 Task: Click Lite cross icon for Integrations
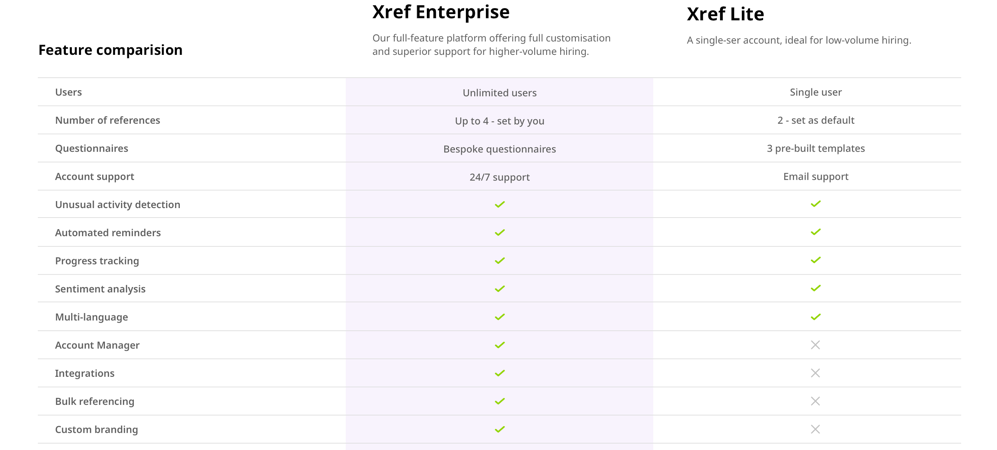[816, 373]
